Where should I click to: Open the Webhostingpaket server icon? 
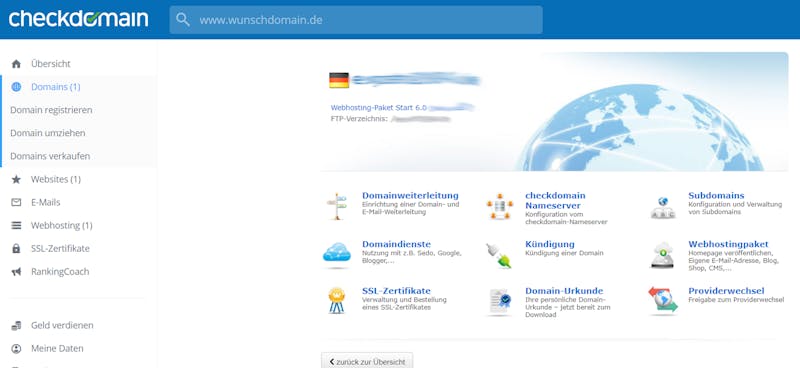click(663, 255)
